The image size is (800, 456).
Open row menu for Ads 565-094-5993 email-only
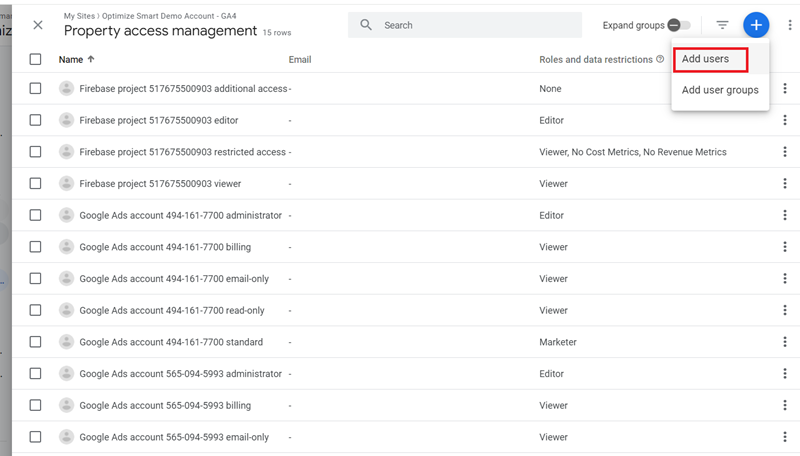click(785, 437)
